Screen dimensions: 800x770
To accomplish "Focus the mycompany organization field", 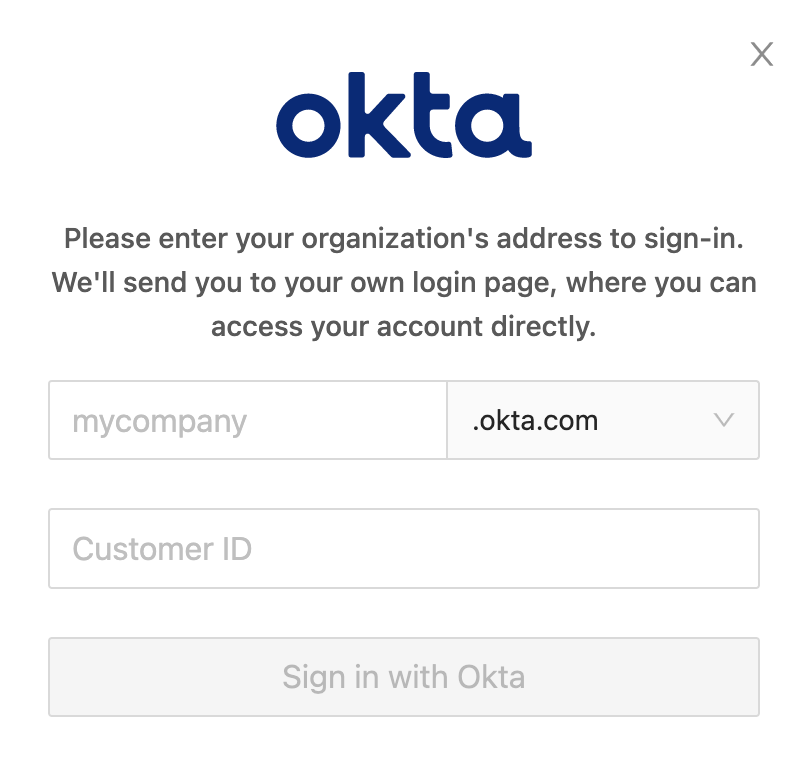I will 247,420.
